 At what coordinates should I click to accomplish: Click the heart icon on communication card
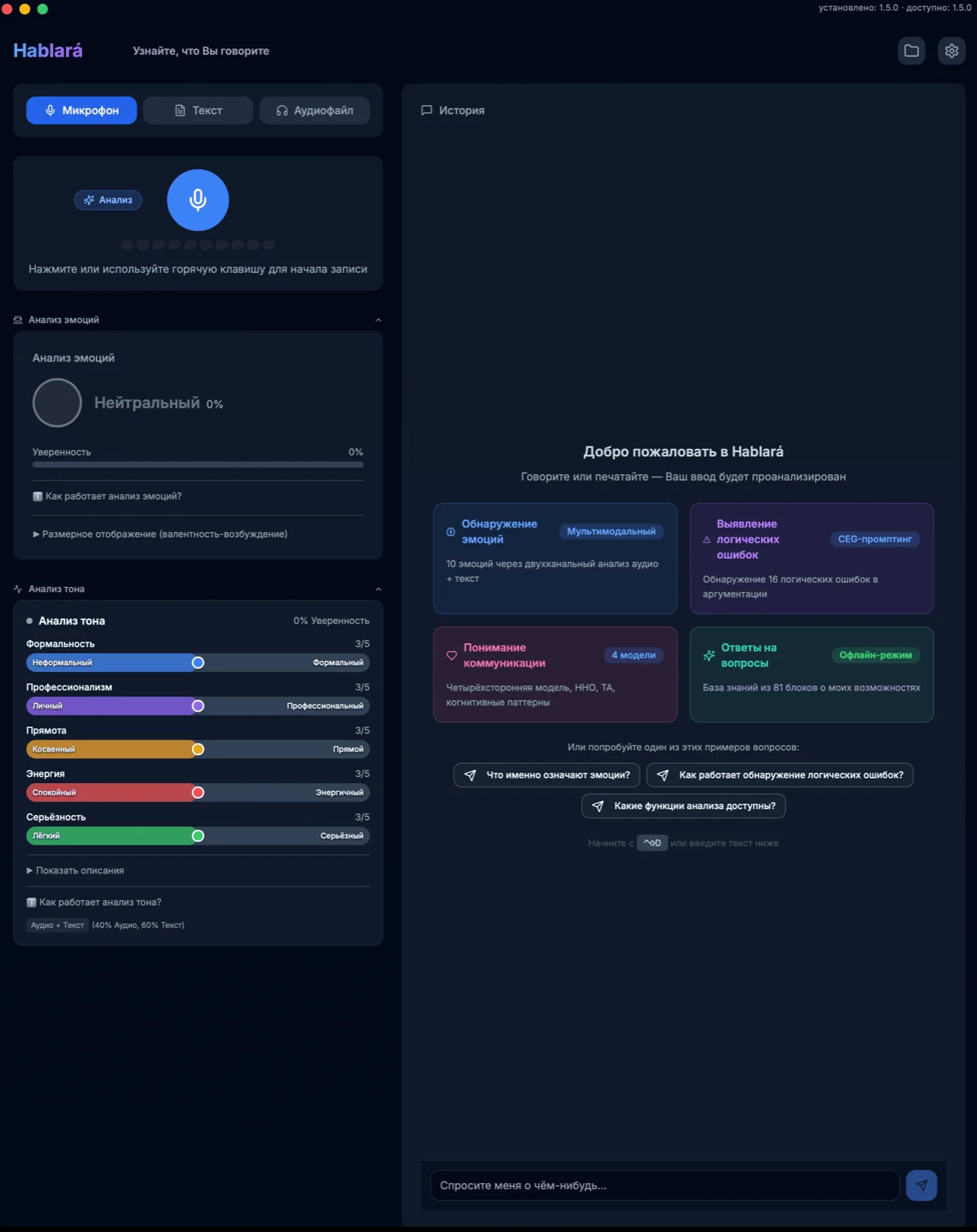[451, 656]
